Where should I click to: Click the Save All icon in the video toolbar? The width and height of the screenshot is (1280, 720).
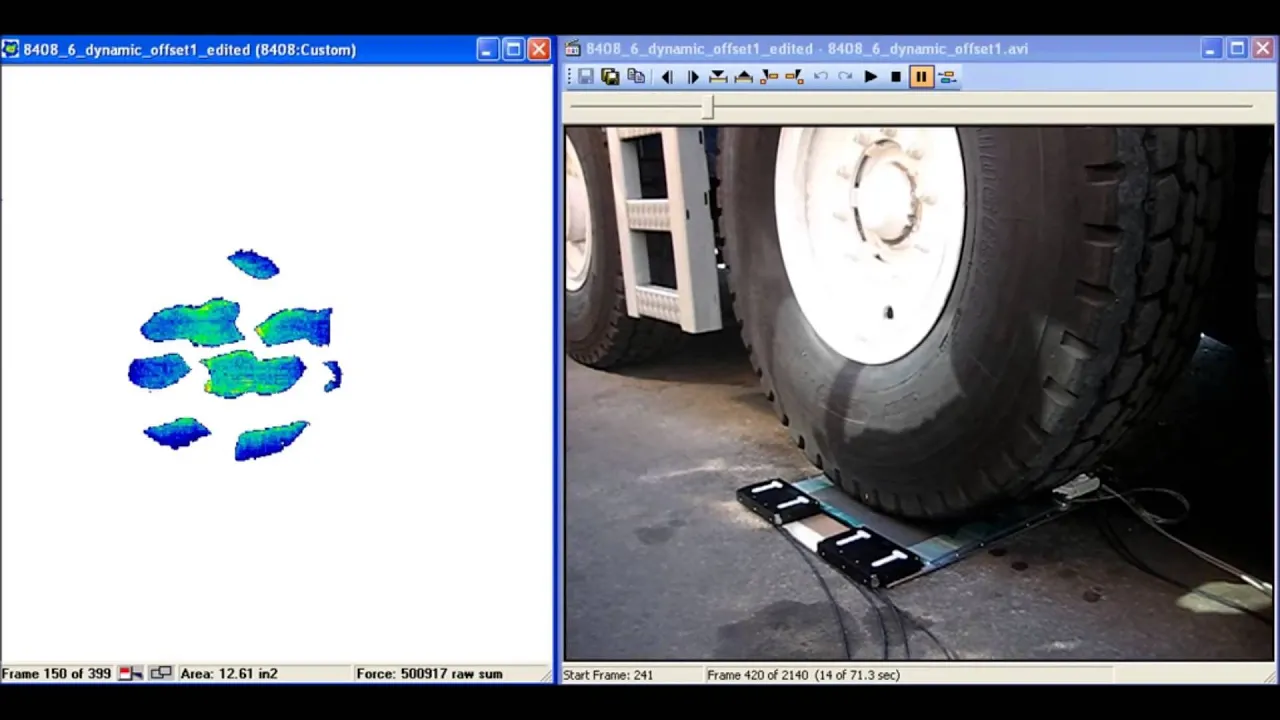click(x=610, y=77)
